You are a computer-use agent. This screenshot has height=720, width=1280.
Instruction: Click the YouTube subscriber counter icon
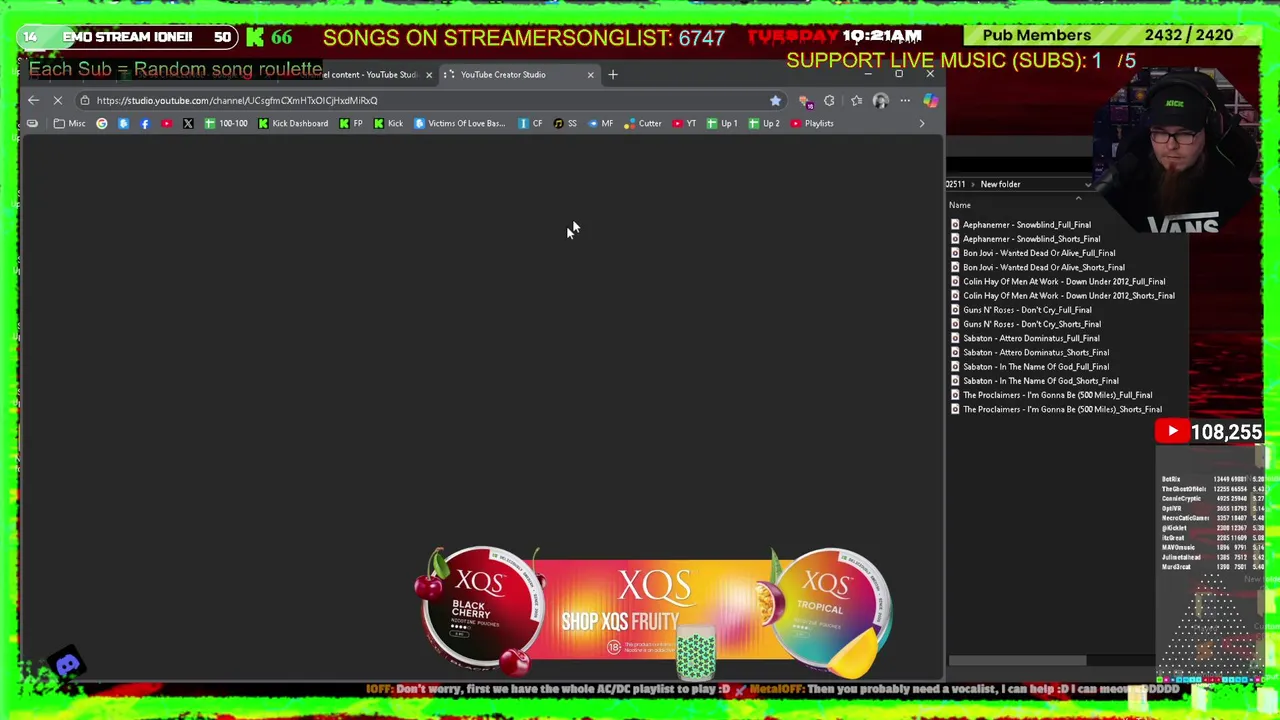1172,432
